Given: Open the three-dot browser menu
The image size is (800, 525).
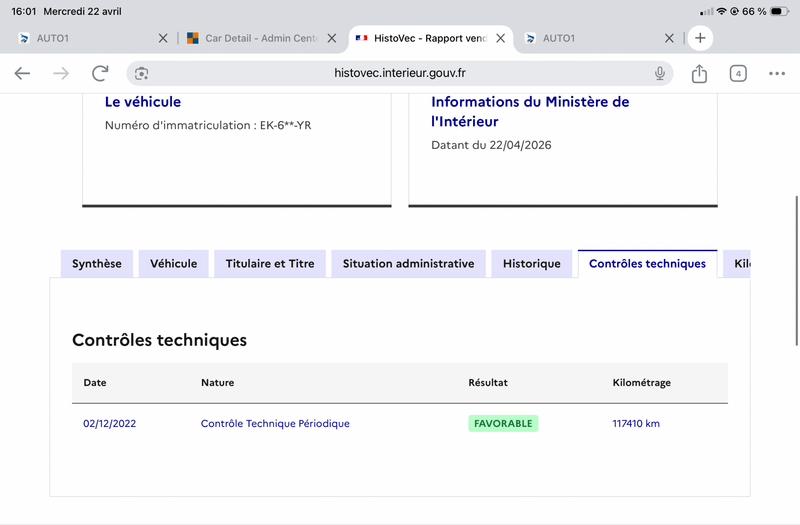Looking at the screenshot, I should pyautogui.click(x=777, y=73).
